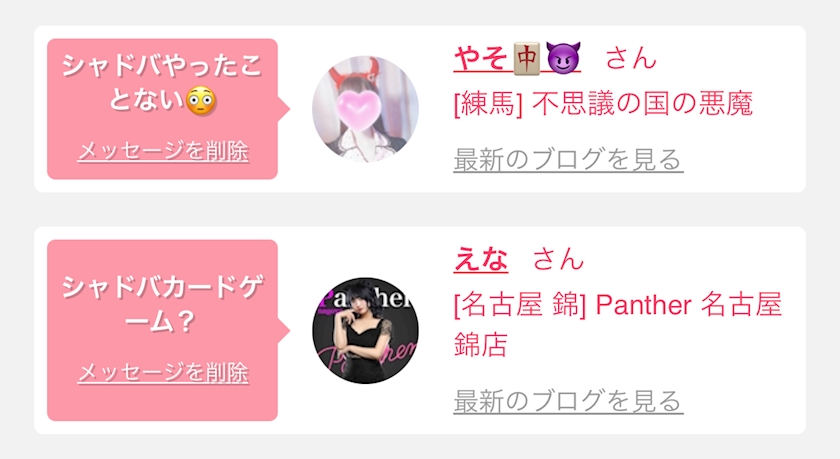This screenshot has height=459, width=840.
Task: Open the やそ username link
Action: pos(517,58)
